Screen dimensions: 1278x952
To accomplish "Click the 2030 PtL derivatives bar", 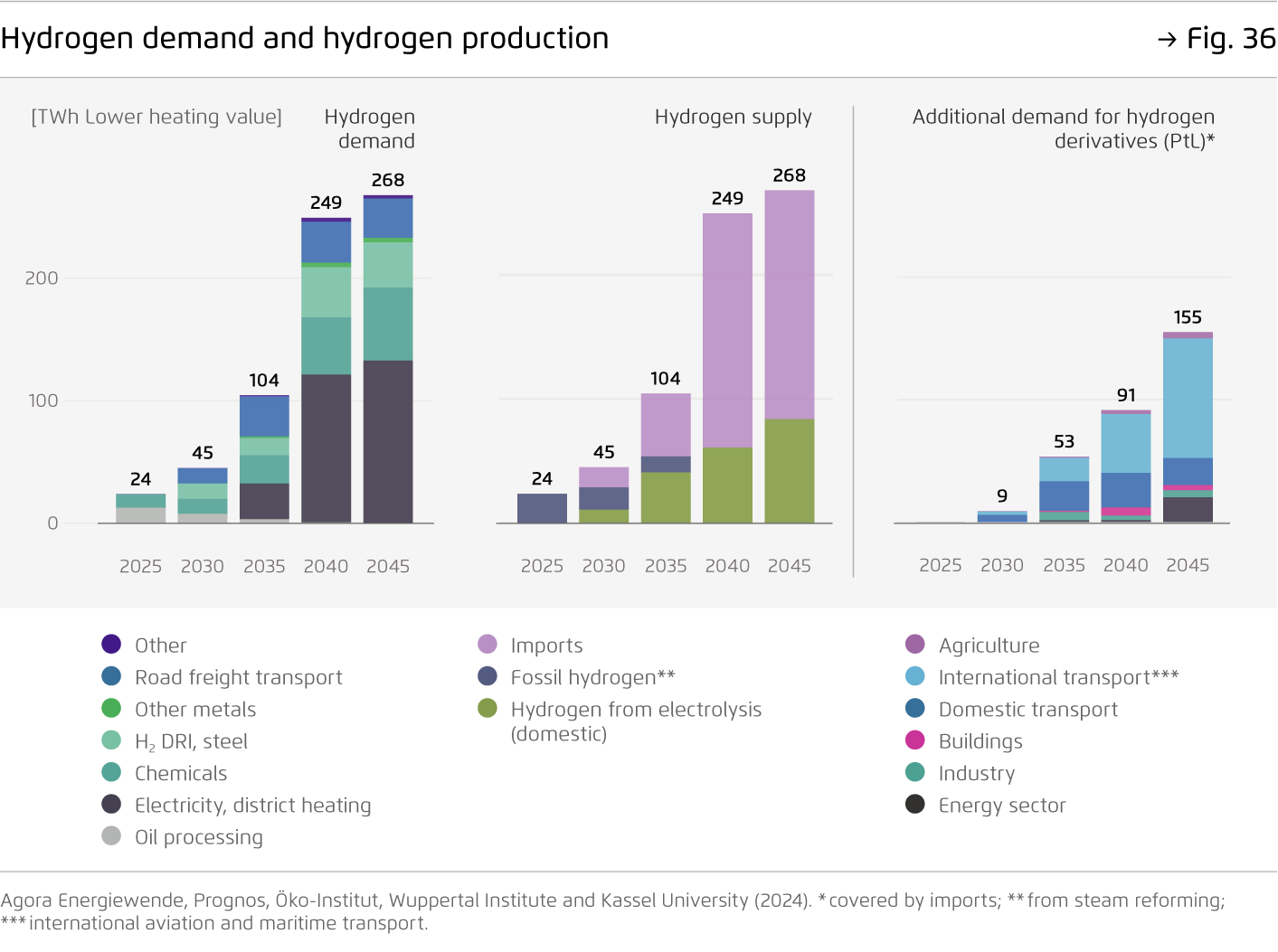I will click(x=1002, y=517).
